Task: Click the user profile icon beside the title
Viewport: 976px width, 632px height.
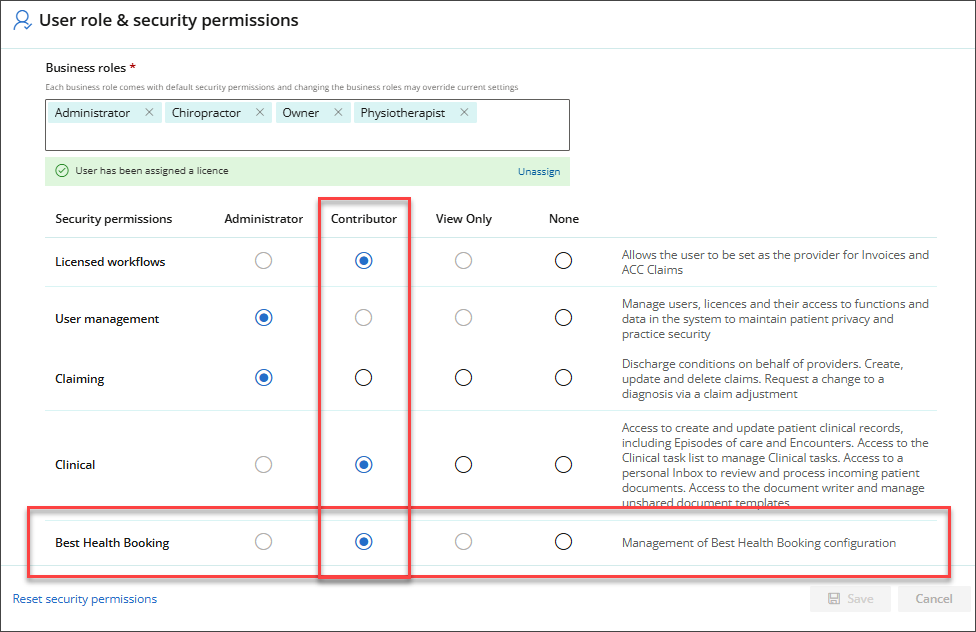Action: (x=22, y=20)
